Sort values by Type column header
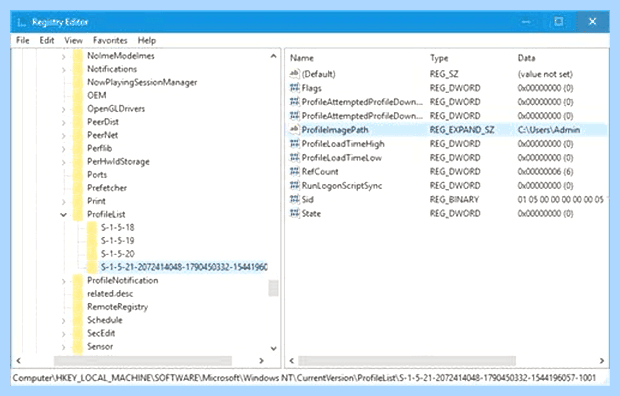This screenshot has width=620, height=396. (x=439, y=58)
